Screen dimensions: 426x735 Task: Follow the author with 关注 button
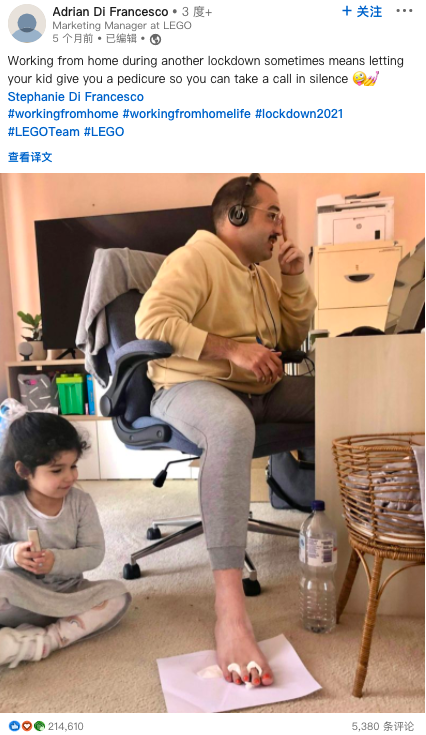point(362,11)
